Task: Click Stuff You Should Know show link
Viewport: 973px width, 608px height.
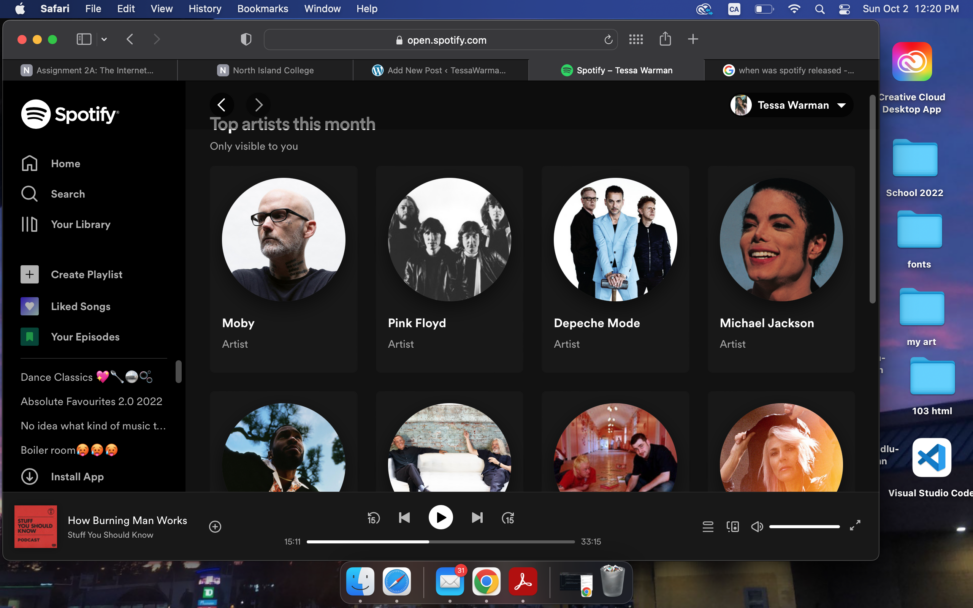Action: pyautogui.click(x=110, y=535)
